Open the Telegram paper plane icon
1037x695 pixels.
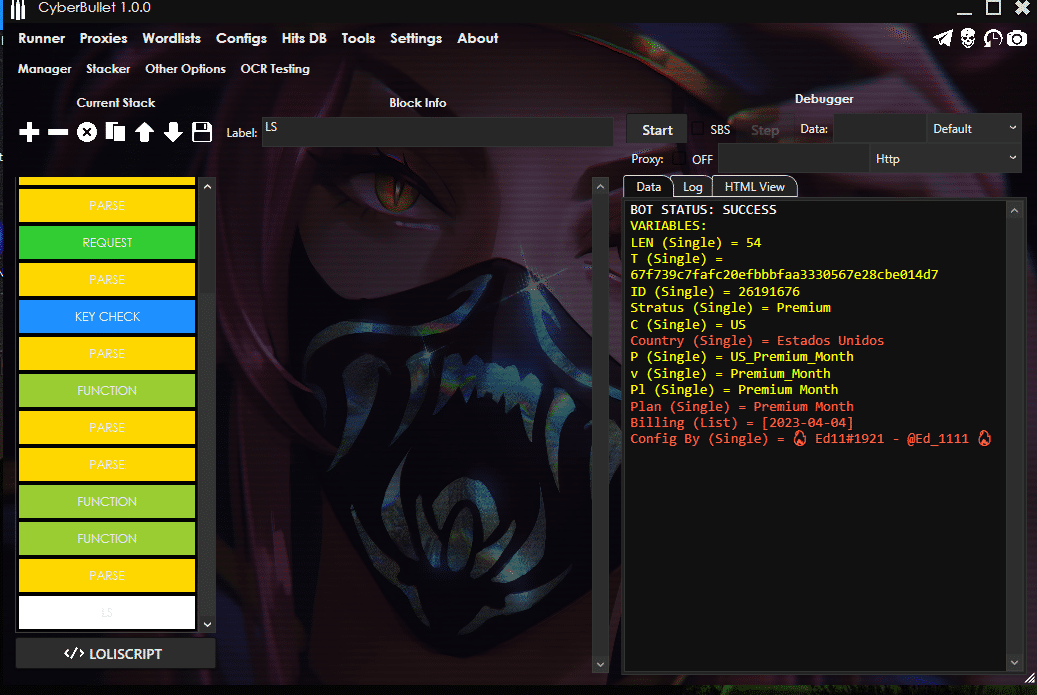point(943,39)
